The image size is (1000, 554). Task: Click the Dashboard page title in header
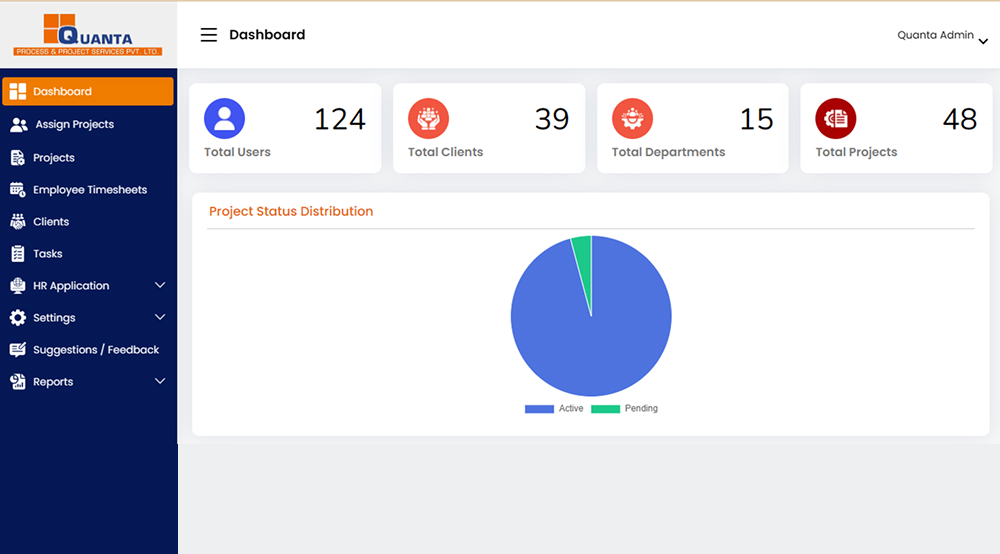(267, 34)
